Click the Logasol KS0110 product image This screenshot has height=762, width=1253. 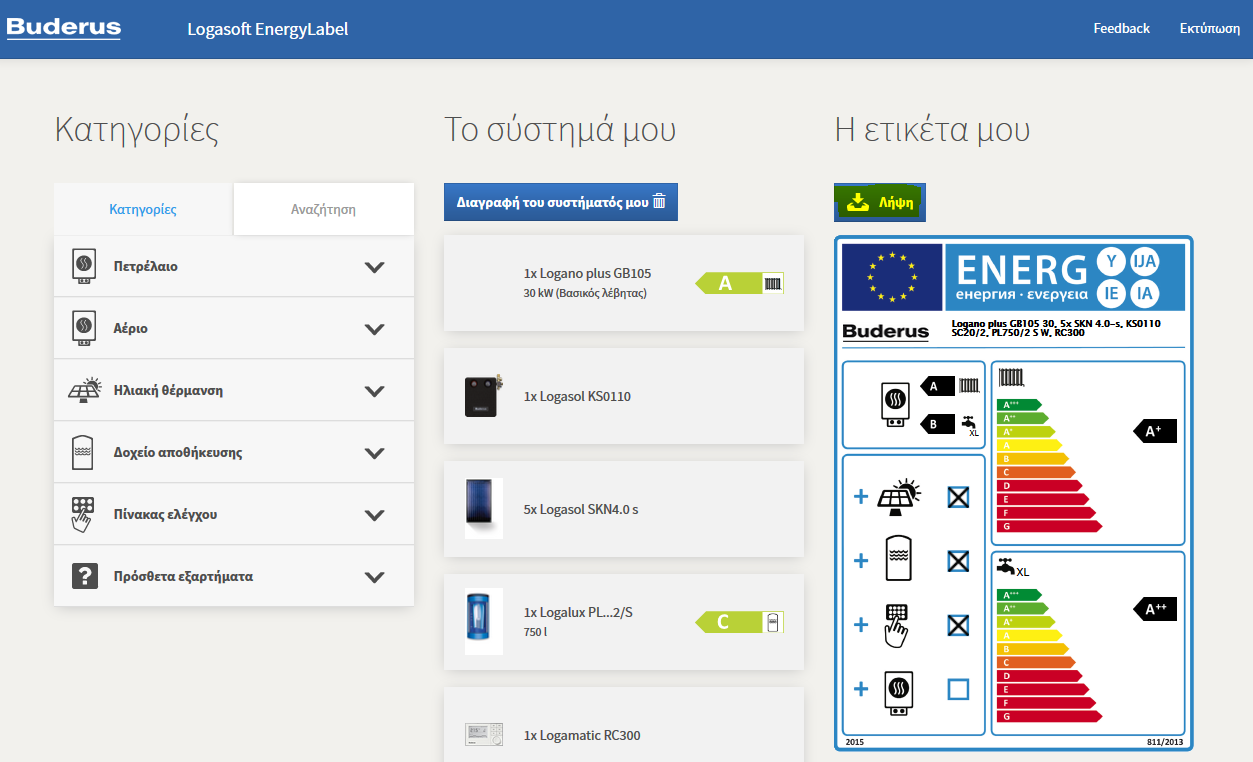click(484, 396)
